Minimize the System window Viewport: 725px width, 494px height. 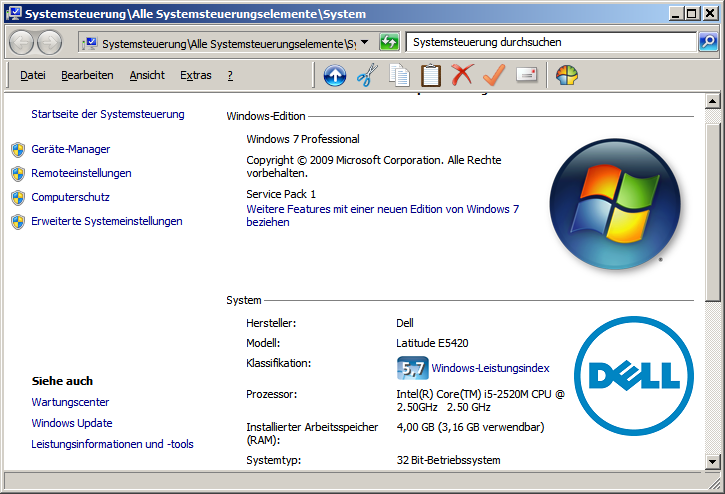(x=676, y=13)
